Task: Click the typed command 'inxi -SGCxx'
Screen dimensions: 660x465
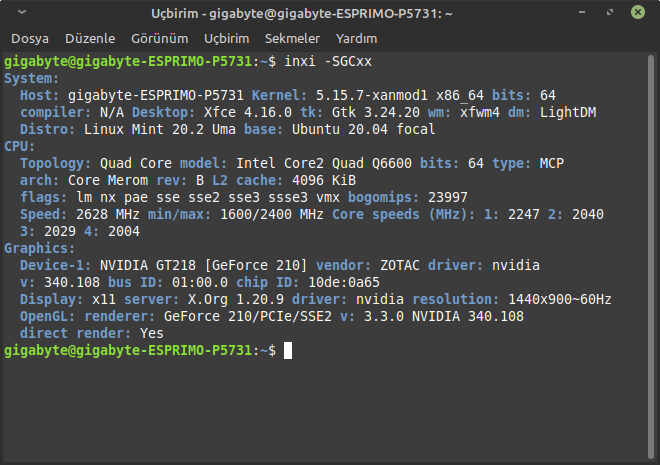Action: 328,61
